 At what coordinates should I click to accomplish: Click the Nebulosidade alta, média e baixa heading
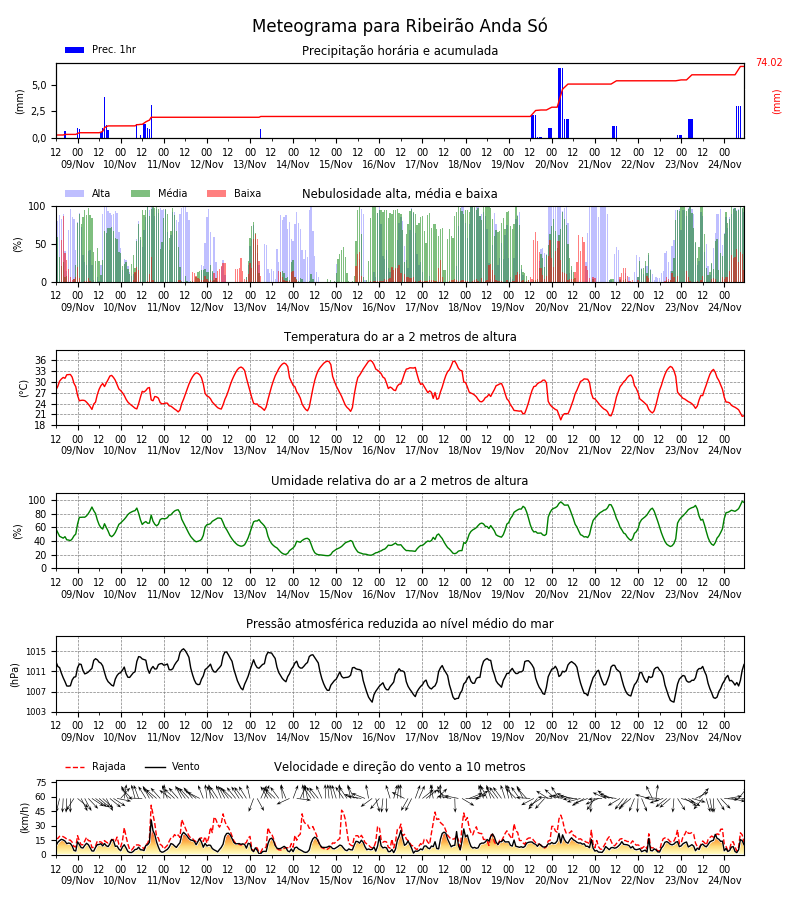click(x=400, y=194)
